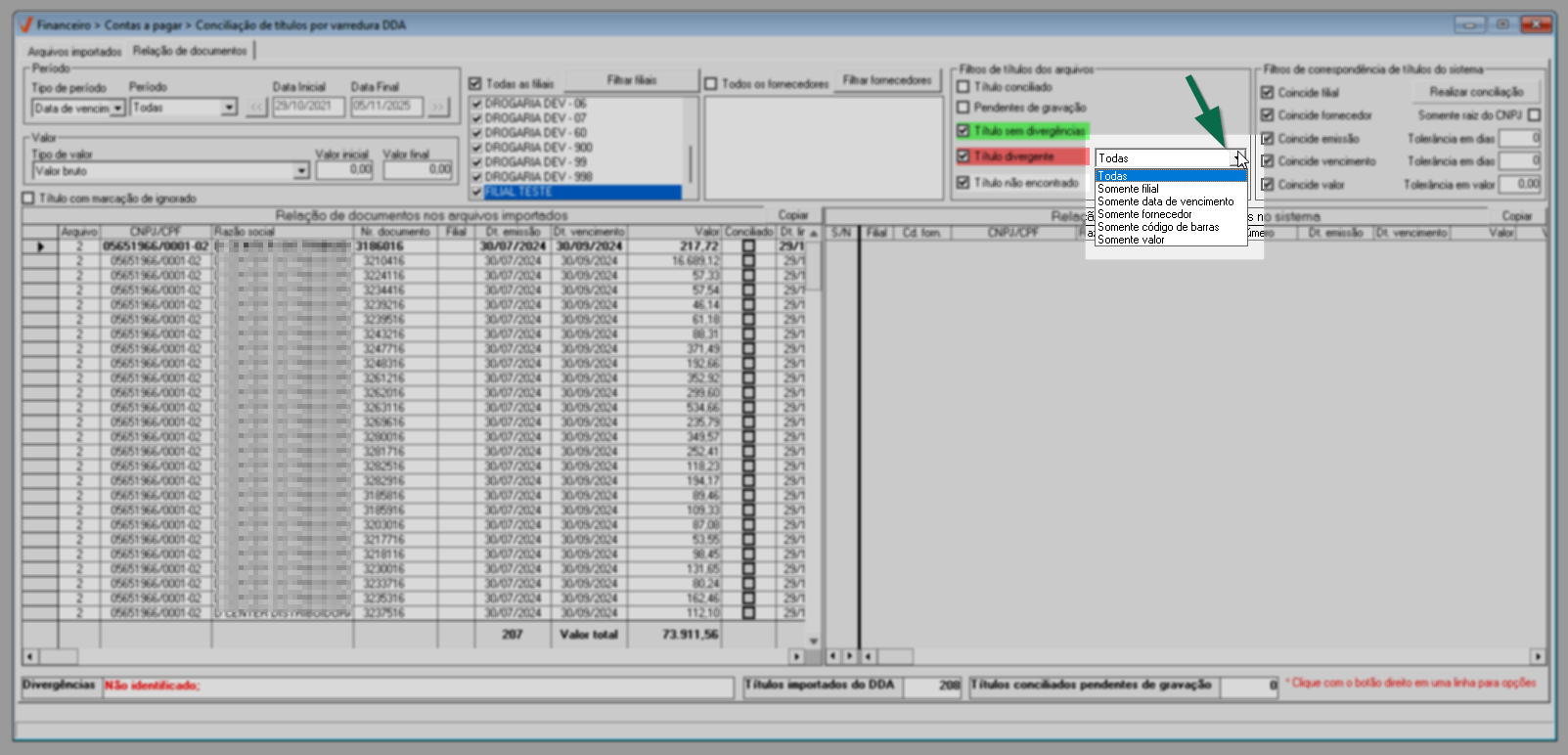Click the current row indicator arrow

pos(40,246)
